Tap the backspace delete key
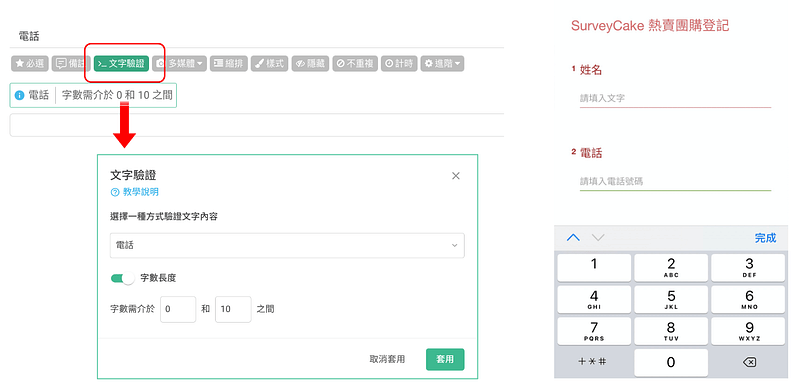This screenshot has width=800, height=388. click(749, 362)
